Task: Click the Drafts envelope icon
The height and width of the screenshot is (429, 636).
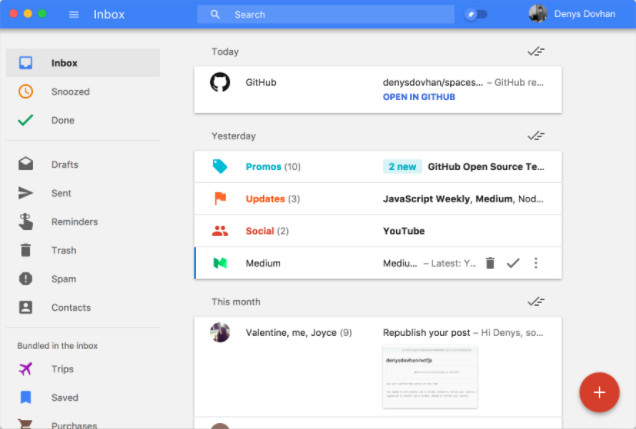Action: pos(26,164)
